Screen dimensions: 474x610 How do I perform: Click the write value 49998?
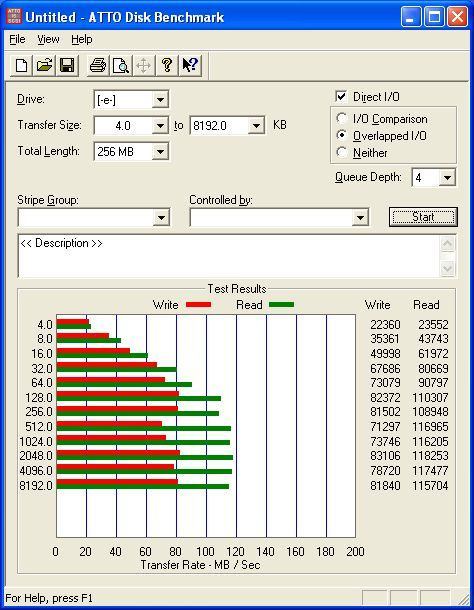click(x=385, y=354)
